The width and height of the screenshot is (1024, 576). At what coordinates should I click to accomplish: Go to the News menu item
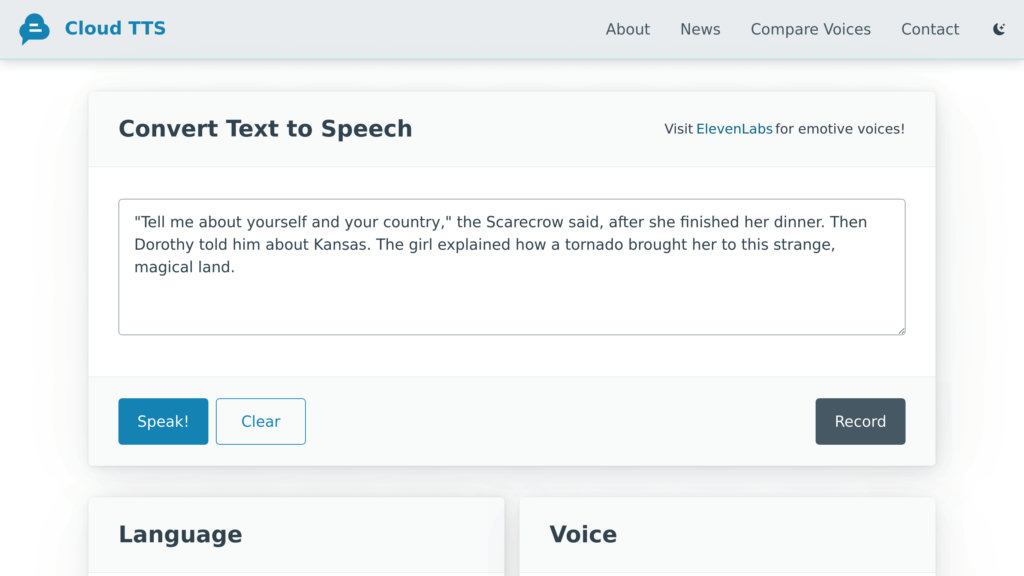[x=700, y=29]
